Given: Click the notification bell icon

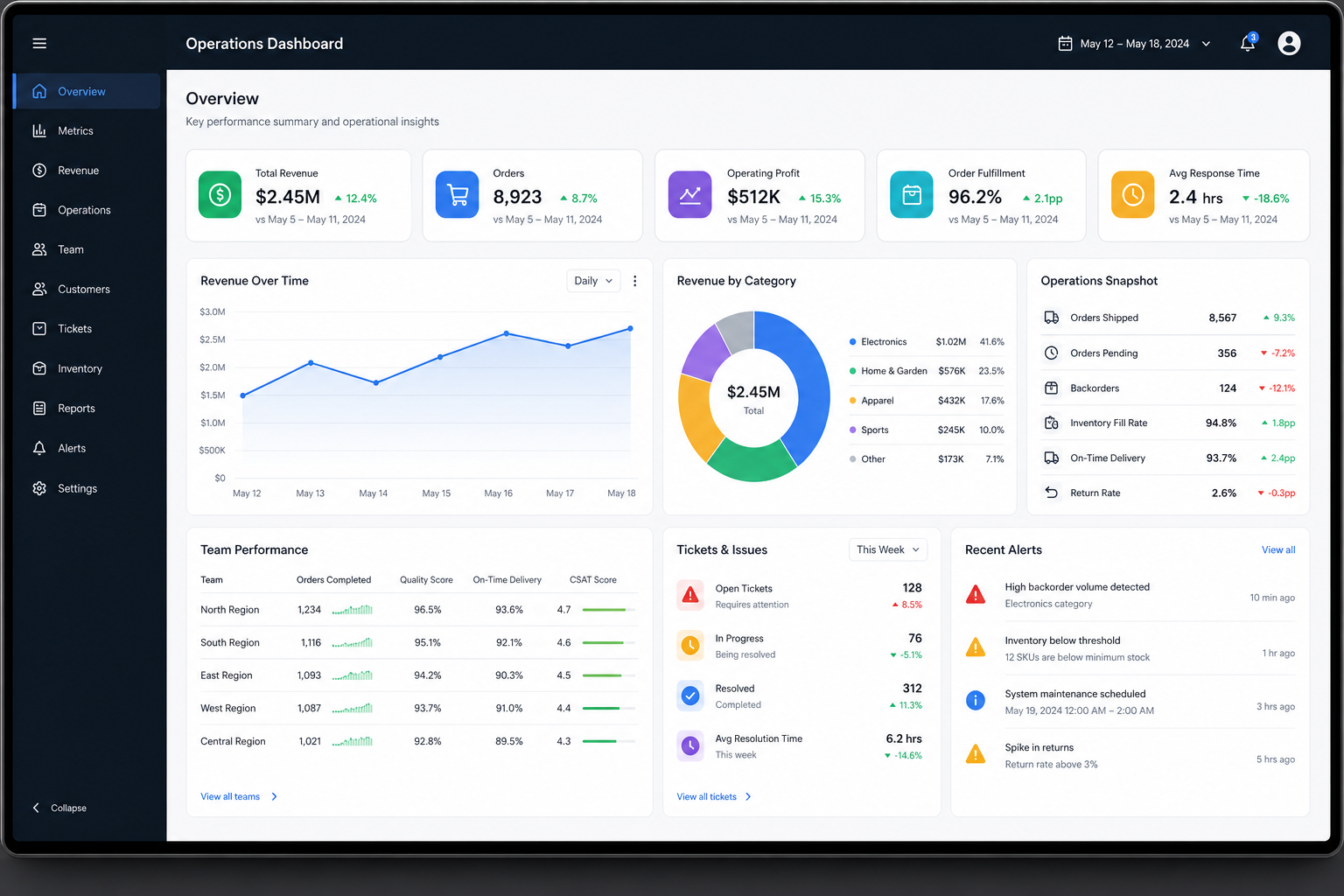Looking at the screenshot, I should click(1248, 43).
